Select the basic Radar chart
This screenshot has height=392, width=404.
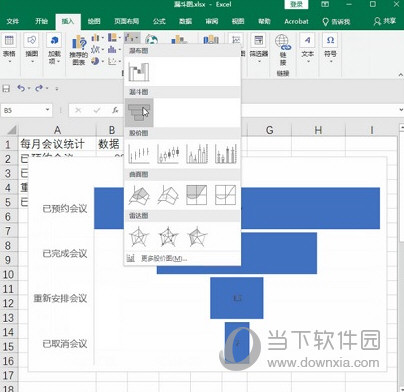click(x=139, y=237)
